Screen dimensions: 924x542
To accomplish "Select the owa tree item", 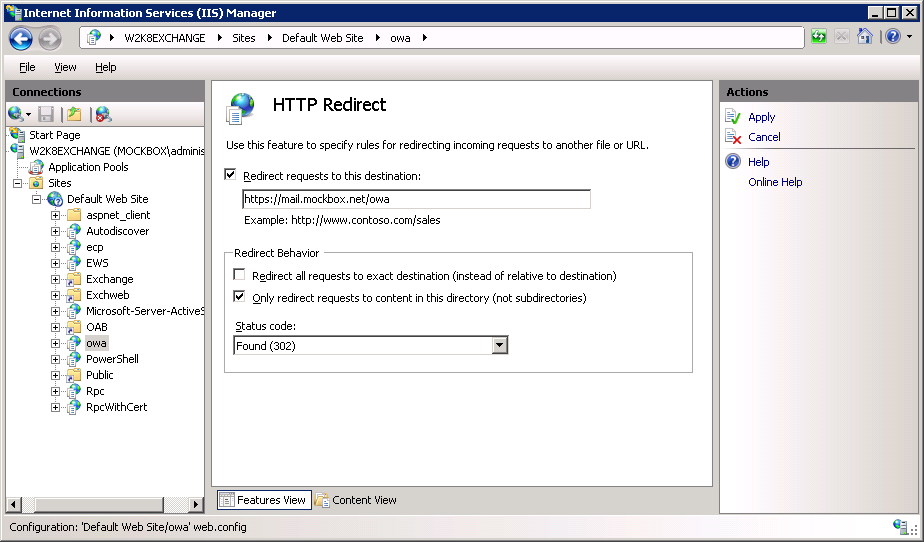I will coord(96,343).
